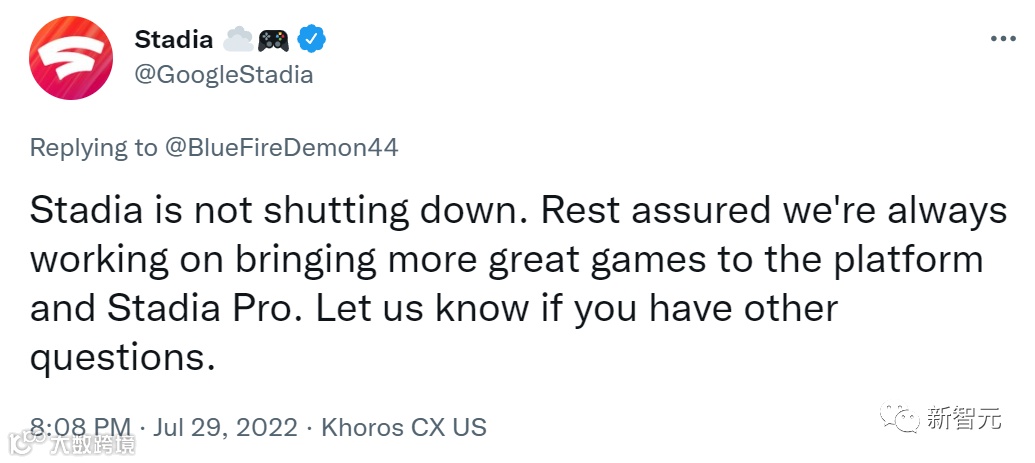Click the 大数跨境 watermark logo icon
The height and width of the screenshot is (463, 1035).
(27, 444)
